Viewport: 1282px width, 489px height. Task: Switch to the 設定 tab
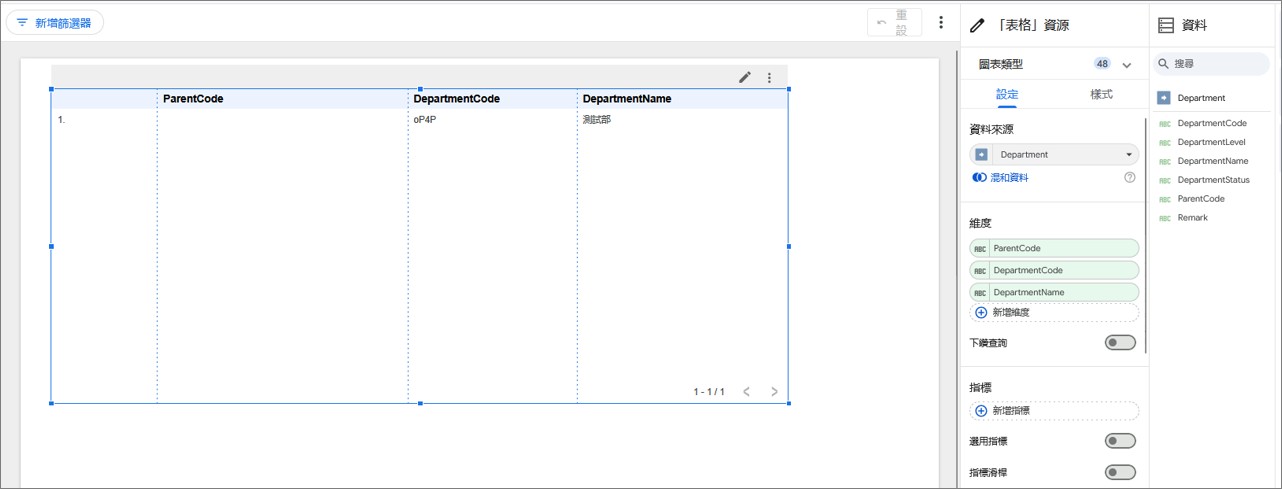[1007, 94]
